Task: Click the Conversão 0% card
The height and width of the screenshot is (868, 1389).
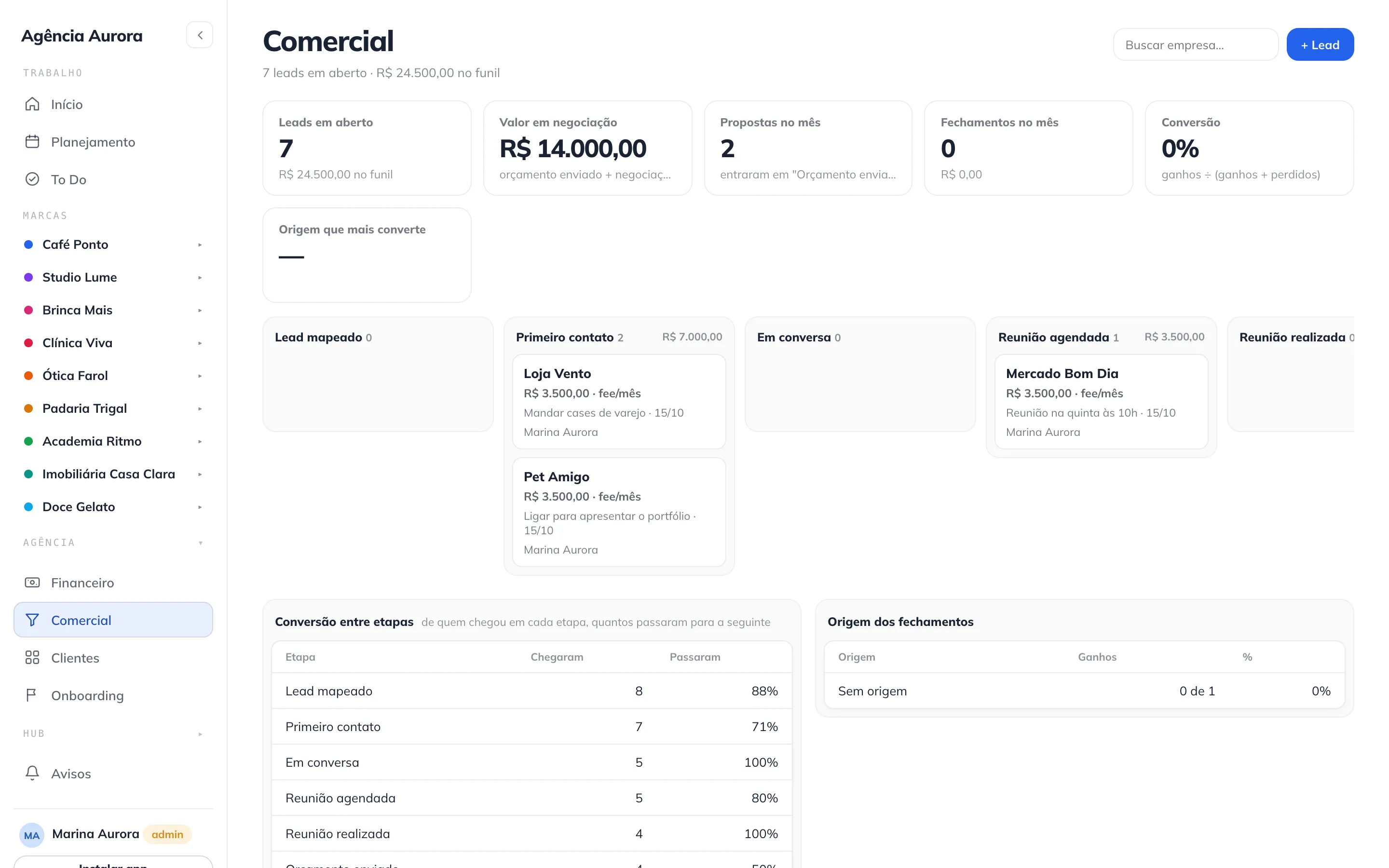Action: coord(1249,148)
